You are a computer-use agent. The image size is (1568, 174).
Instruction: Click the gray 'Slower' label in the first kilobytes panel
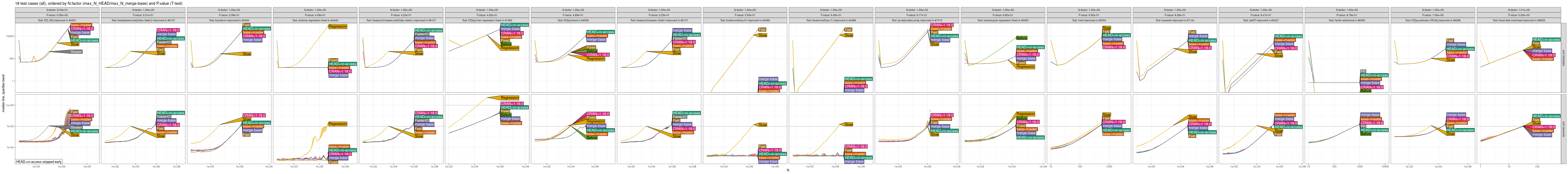76,52
